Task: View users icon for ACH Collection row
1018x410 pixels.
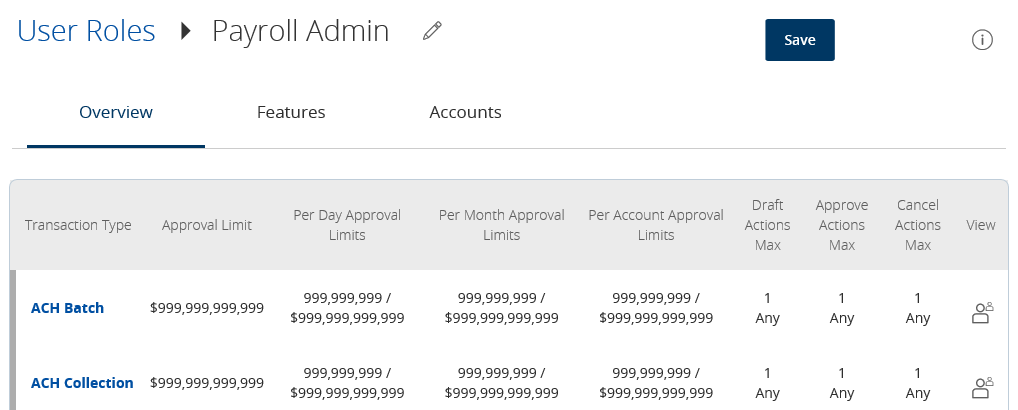Action: [x=982, y=387]
